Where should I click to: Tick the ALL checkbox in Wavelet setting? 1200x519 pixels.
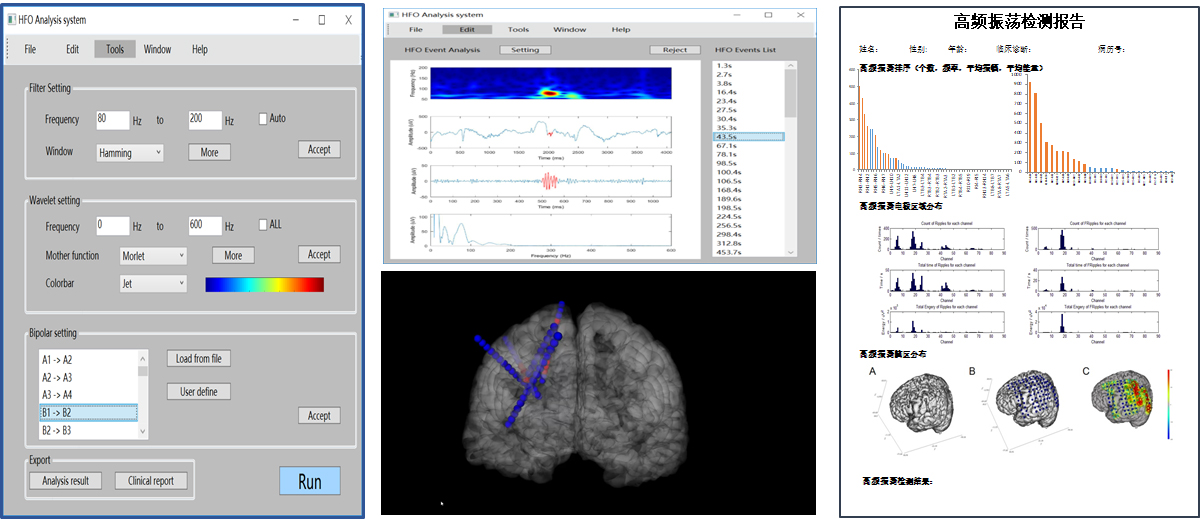pos(263,225)
